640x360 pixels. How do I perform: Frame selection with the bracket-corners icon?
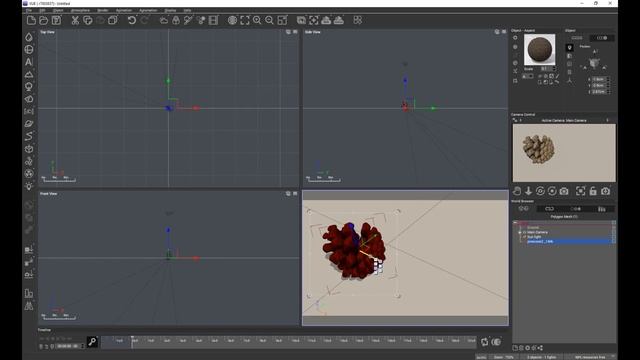[244, 20]
